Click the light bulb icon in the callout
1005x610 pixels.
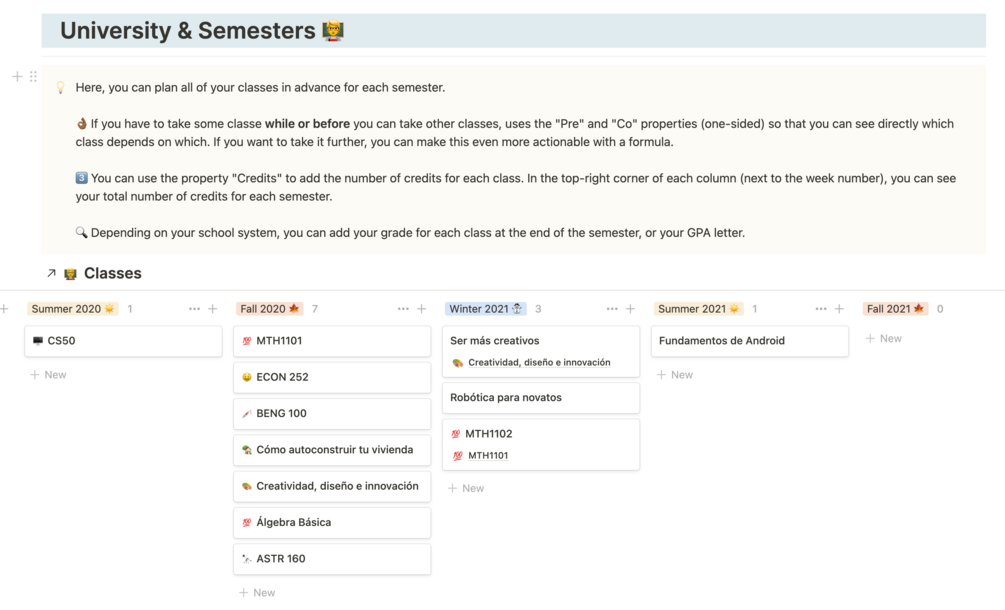pos(60,88)
